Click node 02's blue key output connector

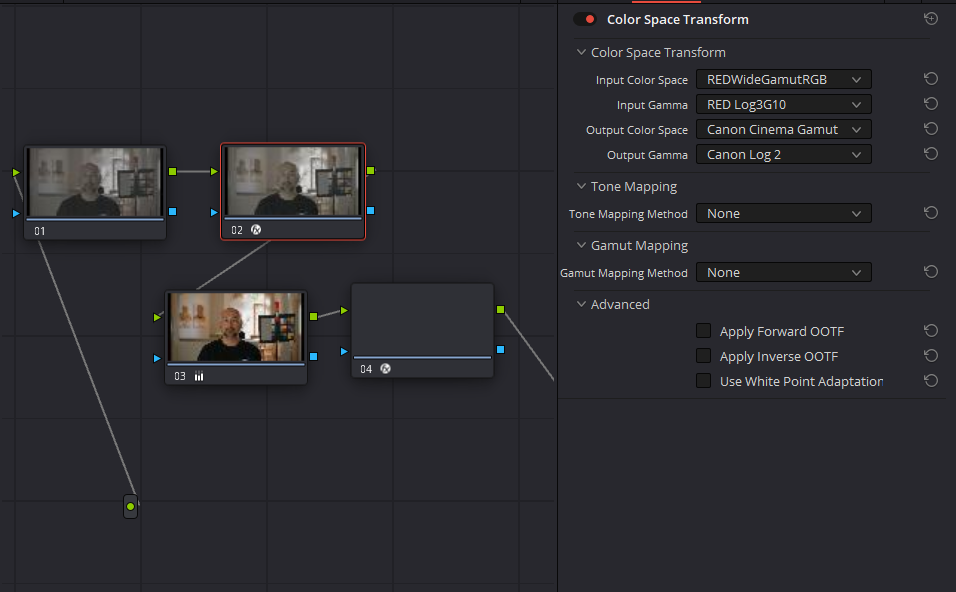pos(371,210)
